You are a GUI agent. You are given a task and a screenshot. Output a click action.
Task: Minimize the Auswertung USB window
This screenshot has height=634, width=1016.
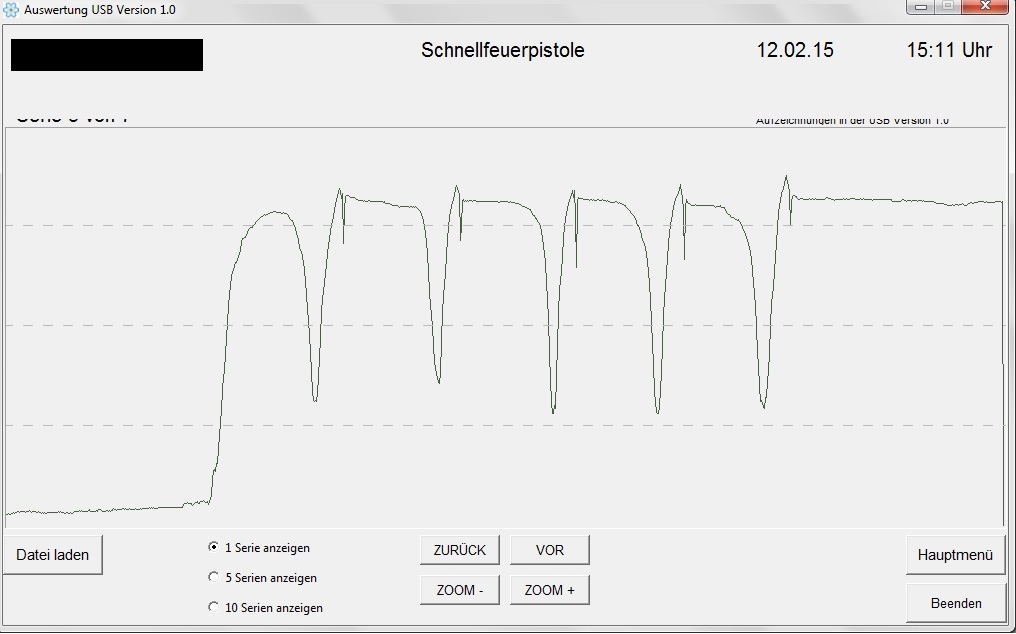coord(921,6)
